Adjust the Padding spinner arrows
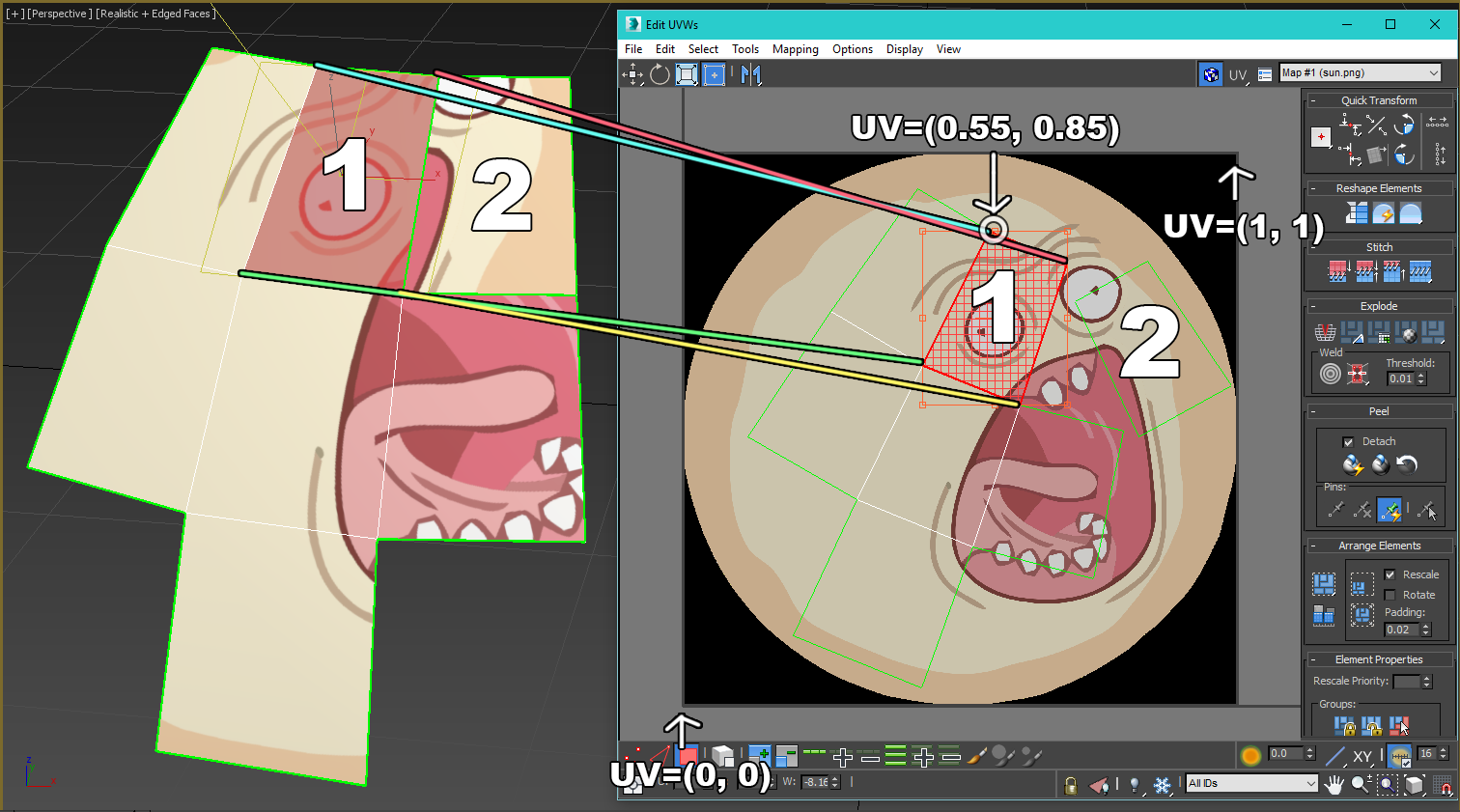Screen dimensions: 1460x812 [x=1425, y=630]
